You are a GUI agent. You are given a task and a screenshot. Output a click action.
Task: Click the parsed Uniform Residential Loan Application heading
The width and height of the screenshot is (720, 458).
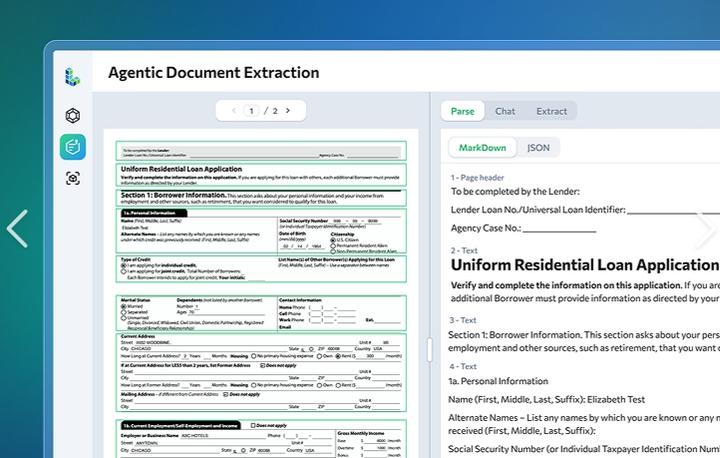tap(584, 265)
